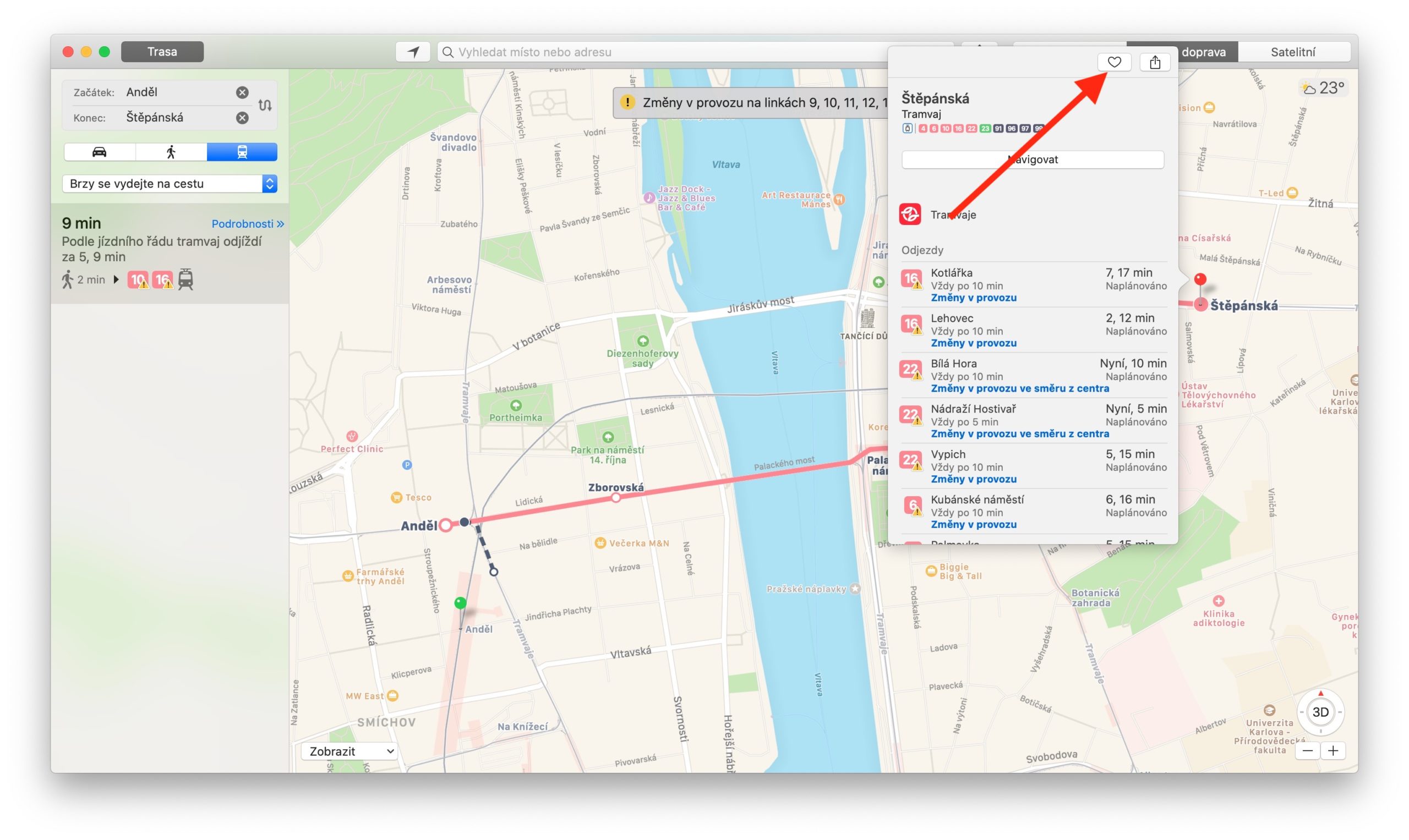Switch to public transport map view
This screenshot has height=840, width=1409.
click(1182, 52)
